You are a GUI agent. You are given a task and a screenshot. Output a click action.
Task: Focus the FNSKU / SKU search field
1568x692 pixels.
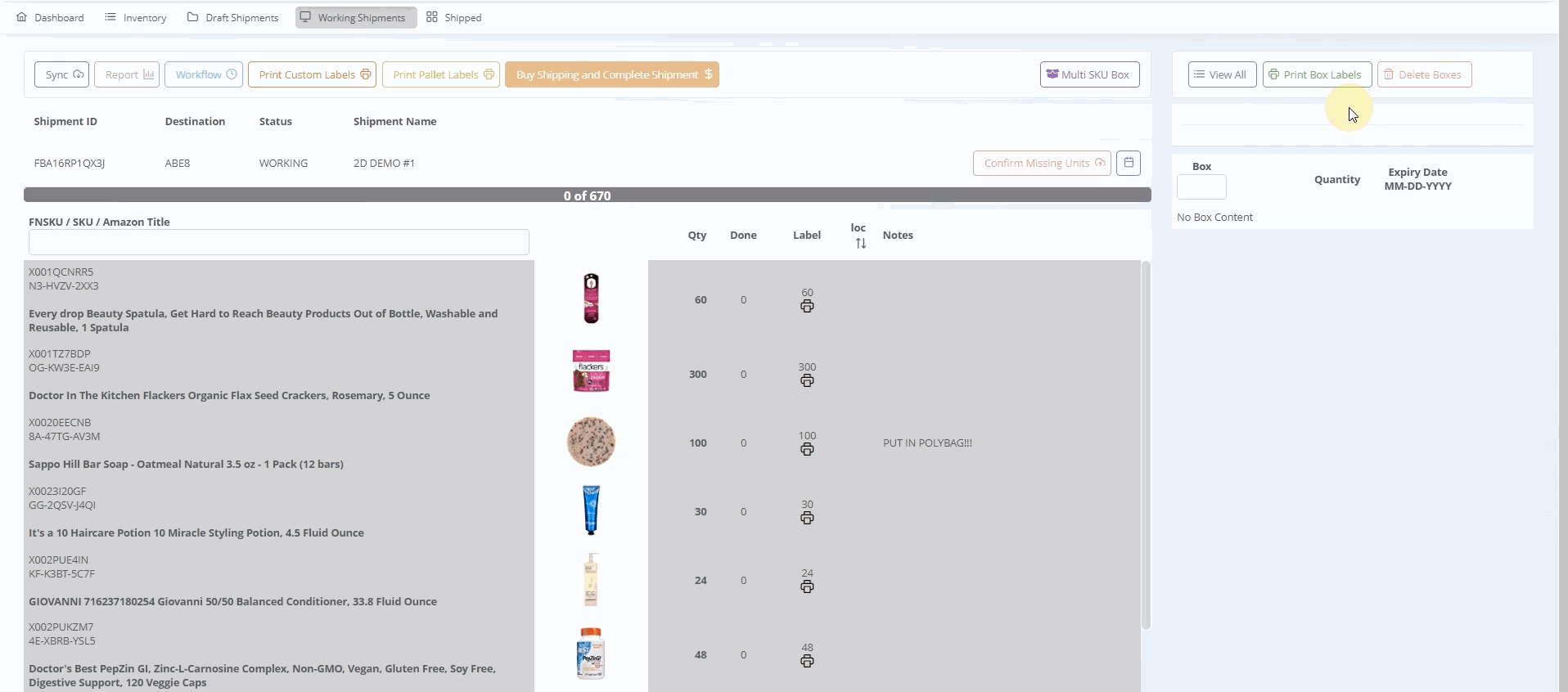tap(278, 242)
